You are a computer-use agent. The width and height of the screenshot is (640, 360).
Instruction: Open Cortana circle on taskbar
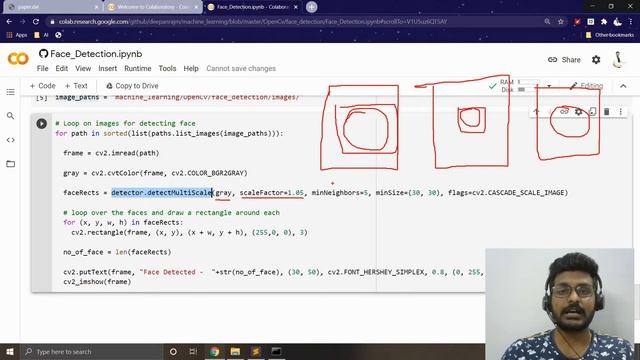173,351
